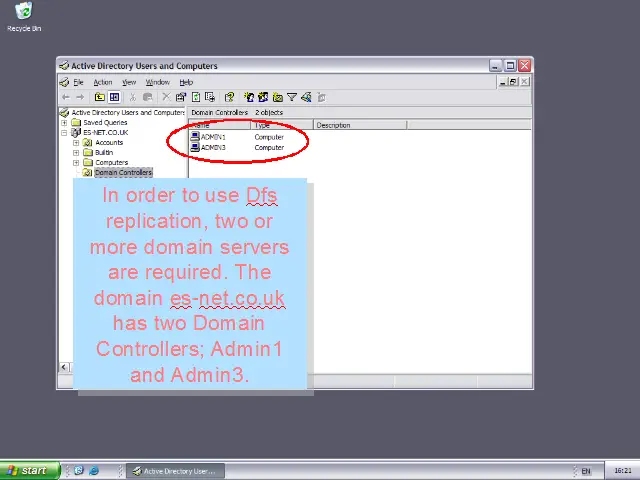Click the tree pane left scroll arrow
The height and width of the screenshot is (480, 640).
click(64, 367)
